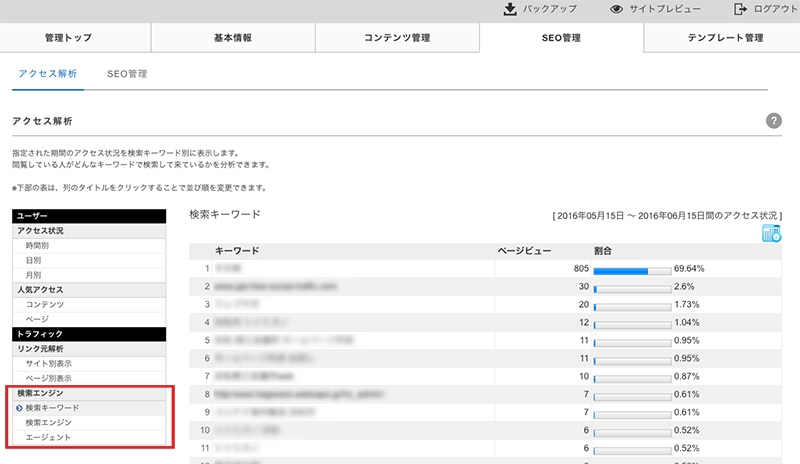The width and height of the screenshot is (800, 464).
Task: Select エージェント in the sidebar
Action: (x=47, y=438)
